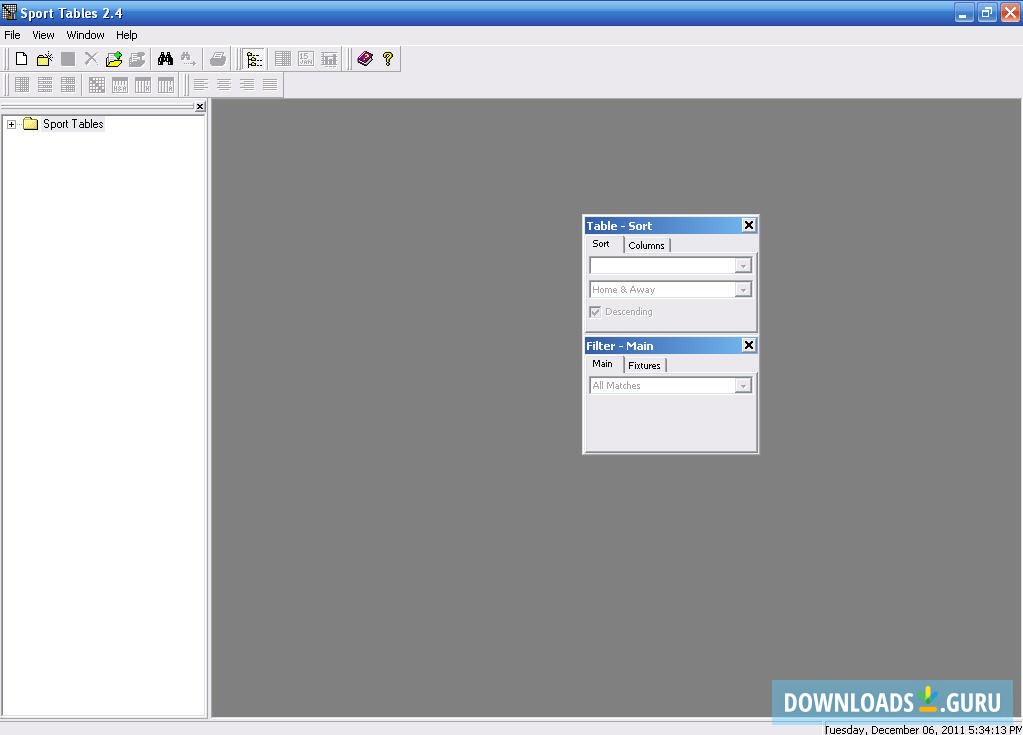Click the first full grid icon in second toolbar
Screen dimensions: 1023x735
point(22,84)
